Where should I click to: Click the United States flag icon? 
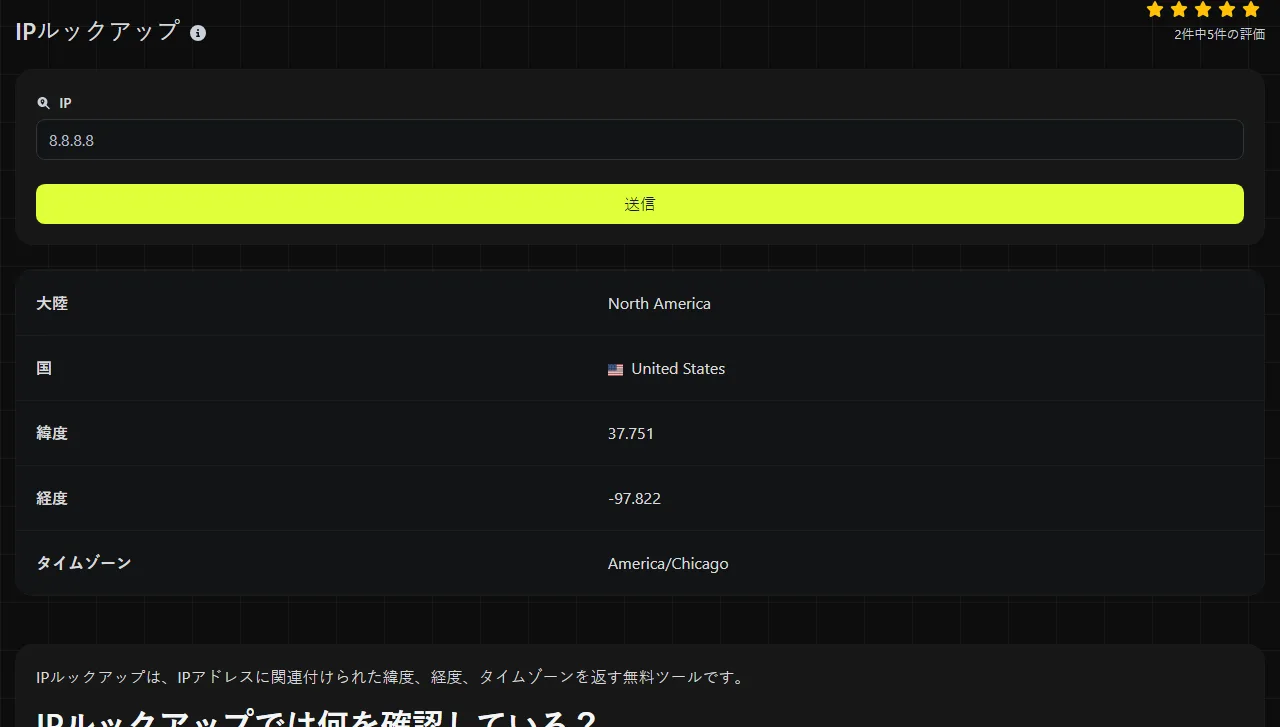[x=615, y=369]
